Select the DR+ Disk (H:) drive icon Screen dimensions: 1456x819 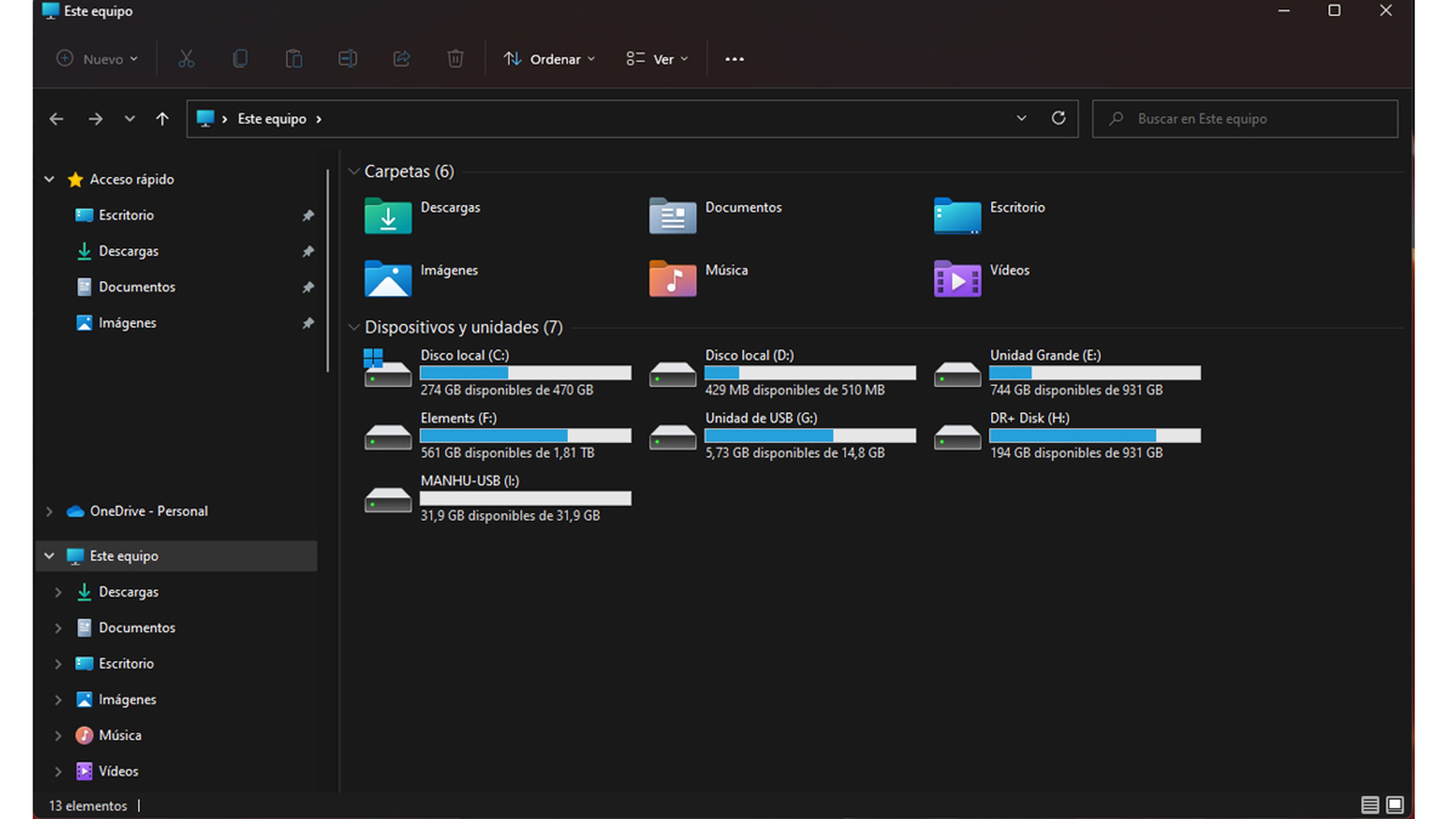click(x=957, y=437)
